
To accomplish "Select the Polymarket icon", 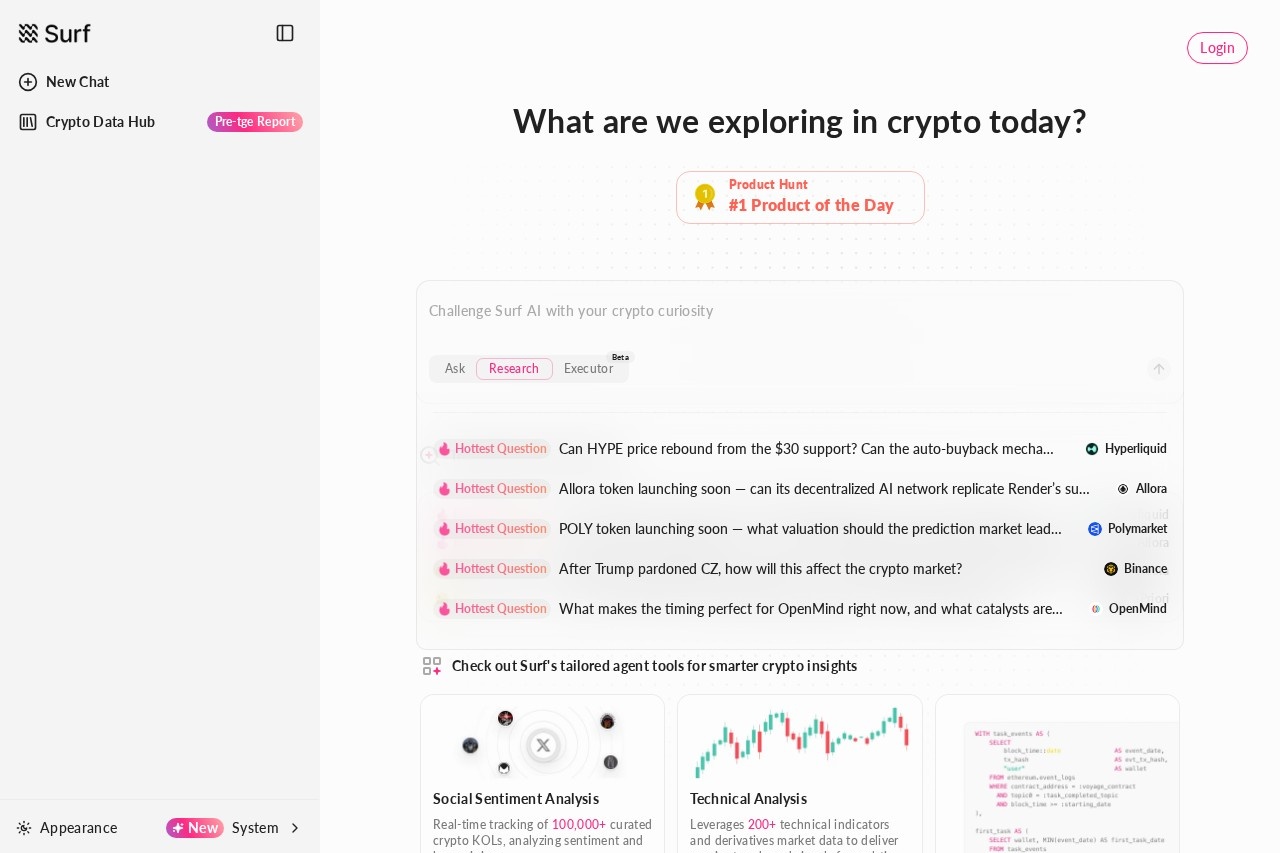I will (1095, 529).
